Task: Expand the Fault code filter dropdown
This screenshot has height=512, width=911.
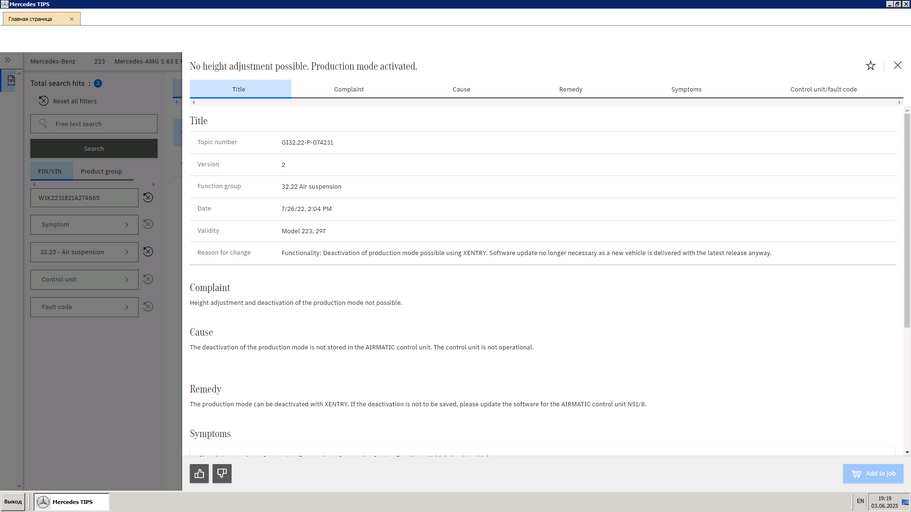Action: coord(84,307)
